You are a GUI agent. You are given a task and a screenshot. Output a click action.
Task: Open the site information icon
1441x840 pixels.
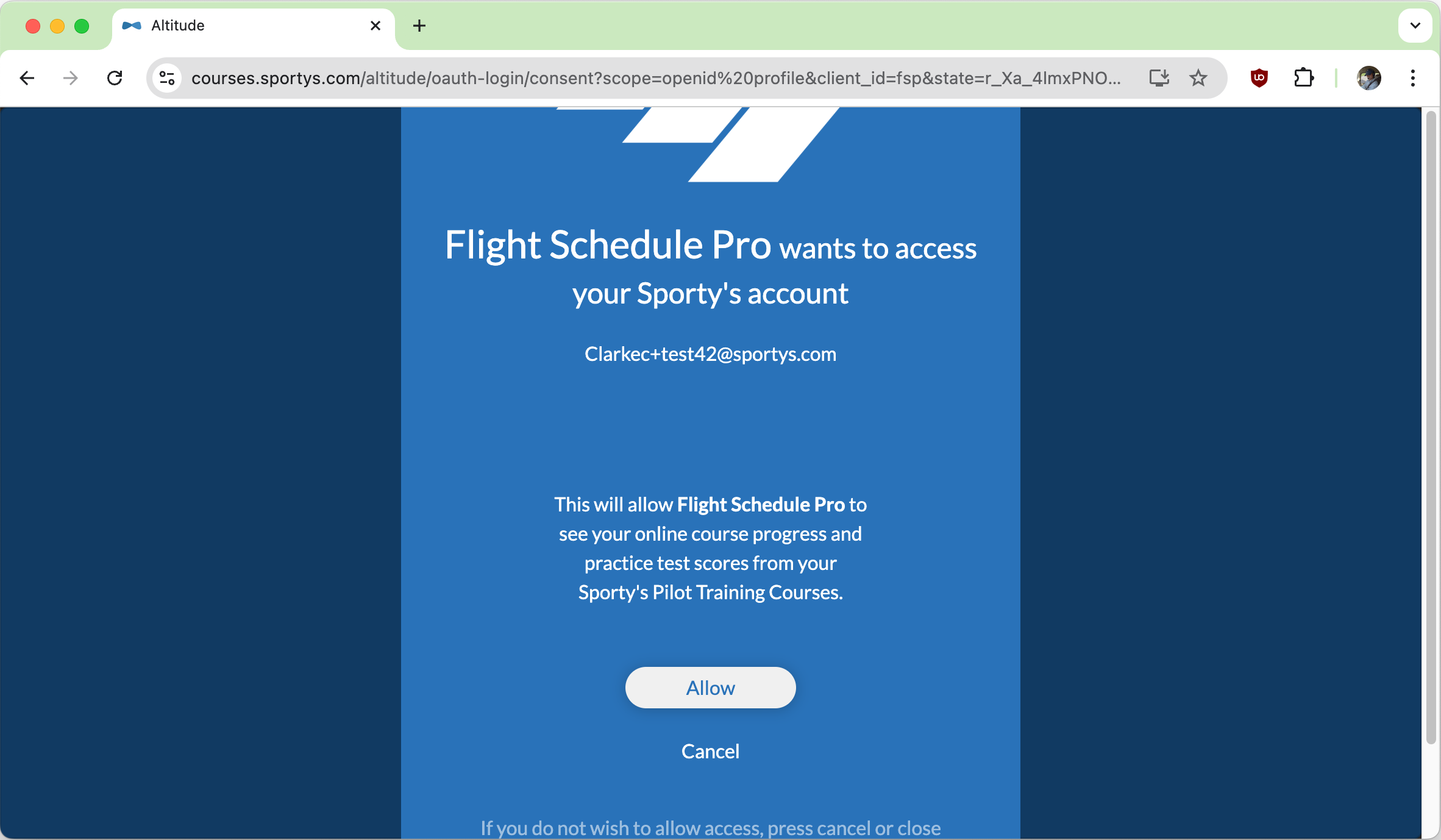[167, 78]
